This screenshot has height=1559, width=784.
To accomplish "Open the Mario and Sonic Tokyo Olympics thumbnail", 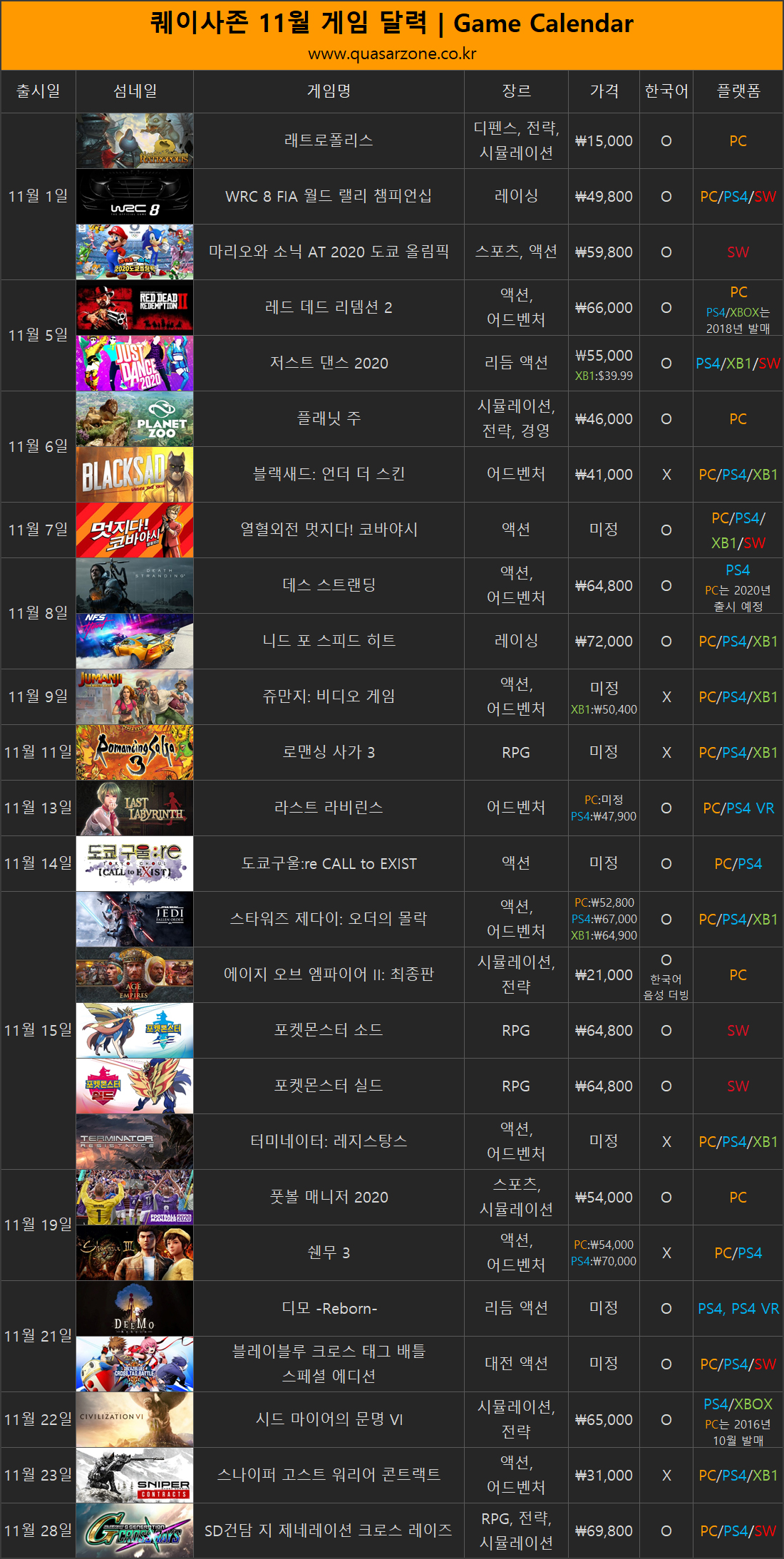I will (135, 252).
